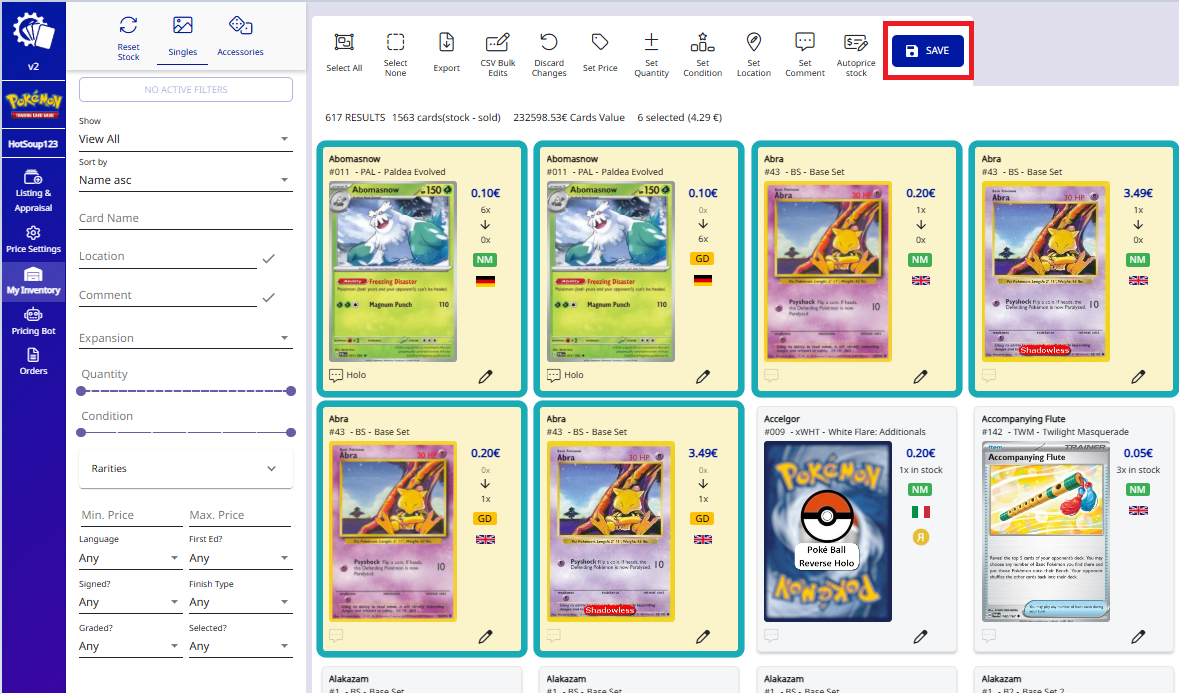
Task: Click the Accelgor Poké Ball card image
Action: click(x=828, y=532)
